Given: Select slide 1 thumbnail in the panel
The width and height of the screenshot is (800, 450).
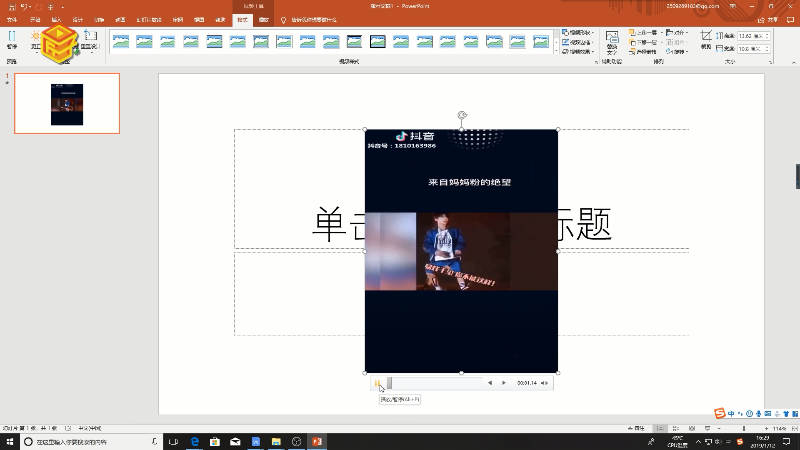Looking at the screenshot, I should tap(66, 103).
